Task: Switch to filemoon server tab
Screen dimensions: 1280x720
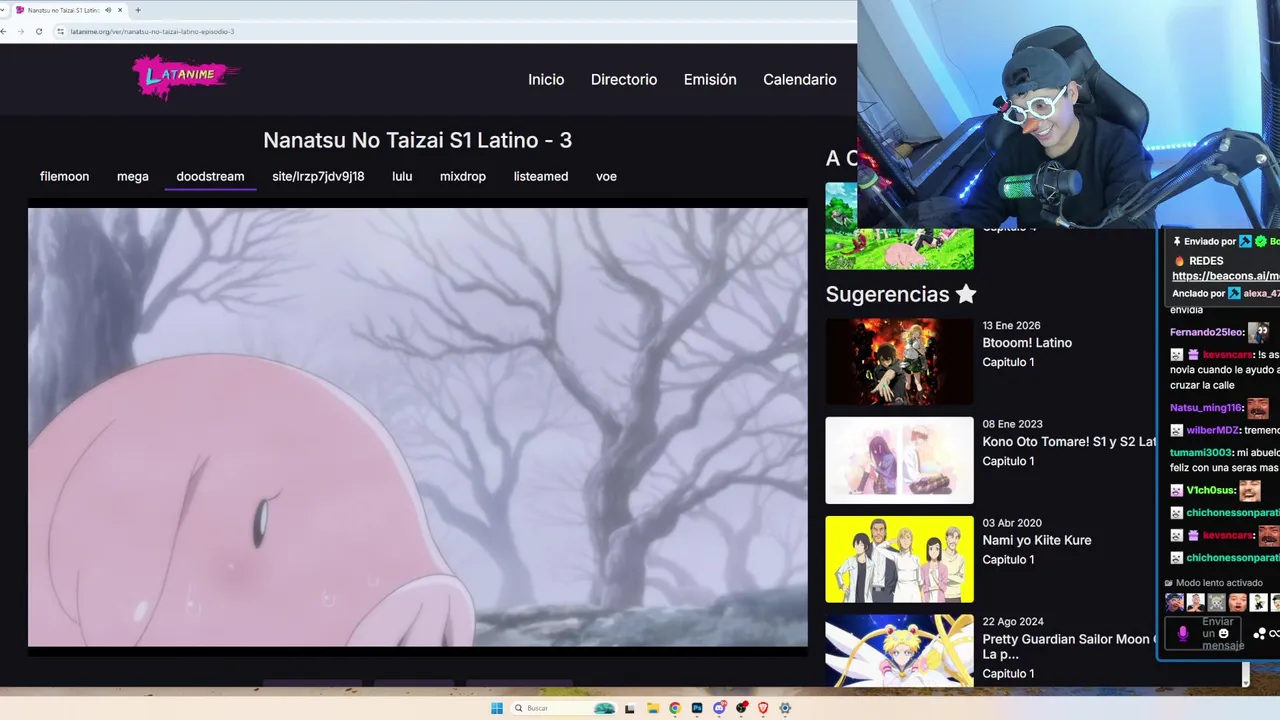Action: [64, 176]
